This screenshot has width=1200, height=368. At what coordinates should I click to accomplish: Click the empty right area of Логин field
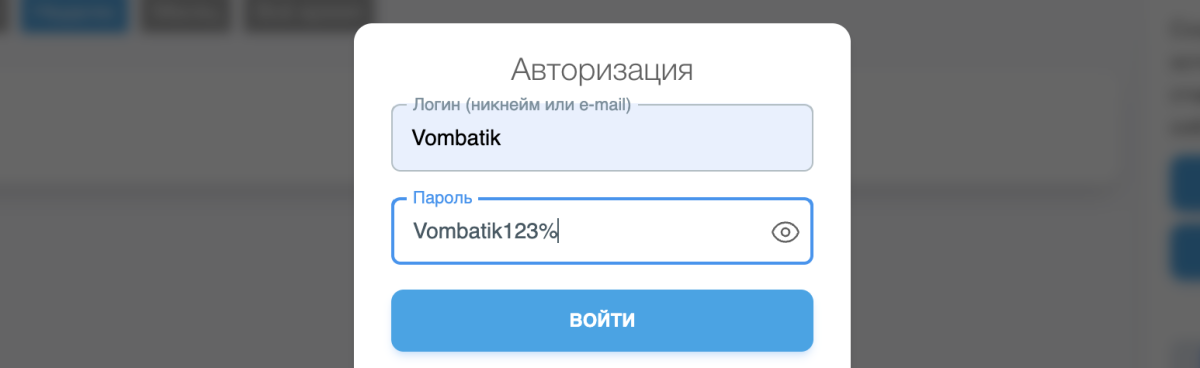680,138
